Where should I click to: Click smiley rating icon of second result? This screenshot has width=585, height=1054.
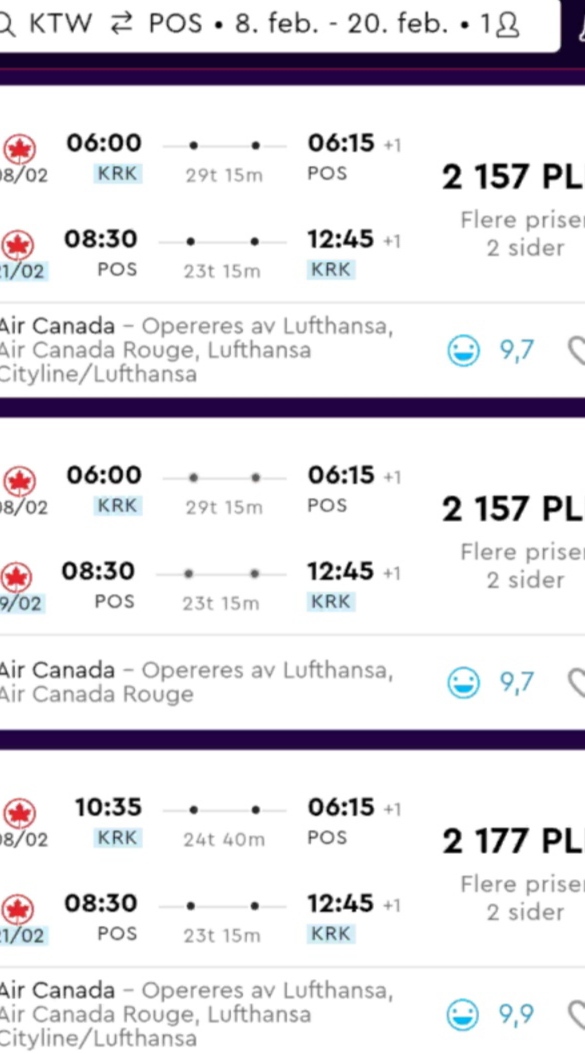[x=464, y=683]
